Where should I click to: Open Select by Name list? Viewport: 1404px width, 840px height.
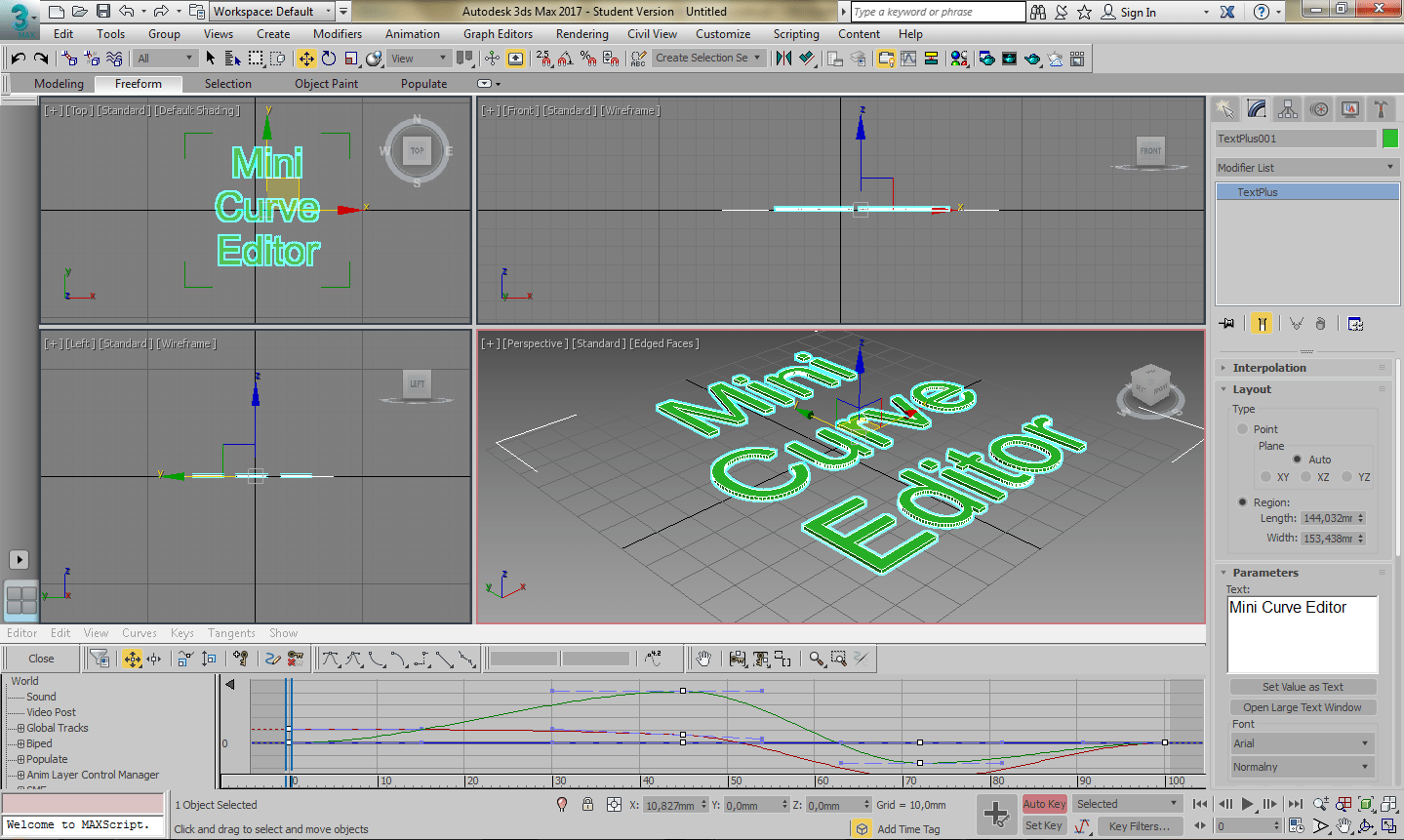click(232, 59)
